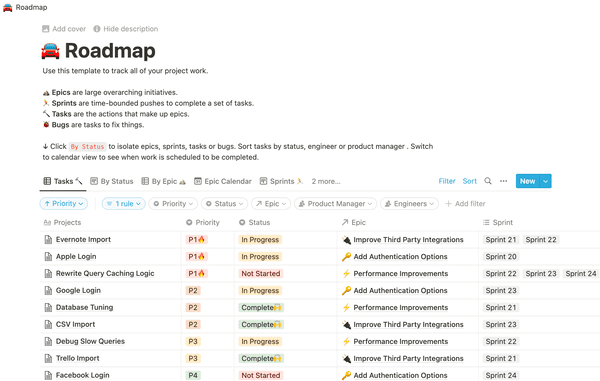
Task: Click the Status column header
Action: point(255,222)
